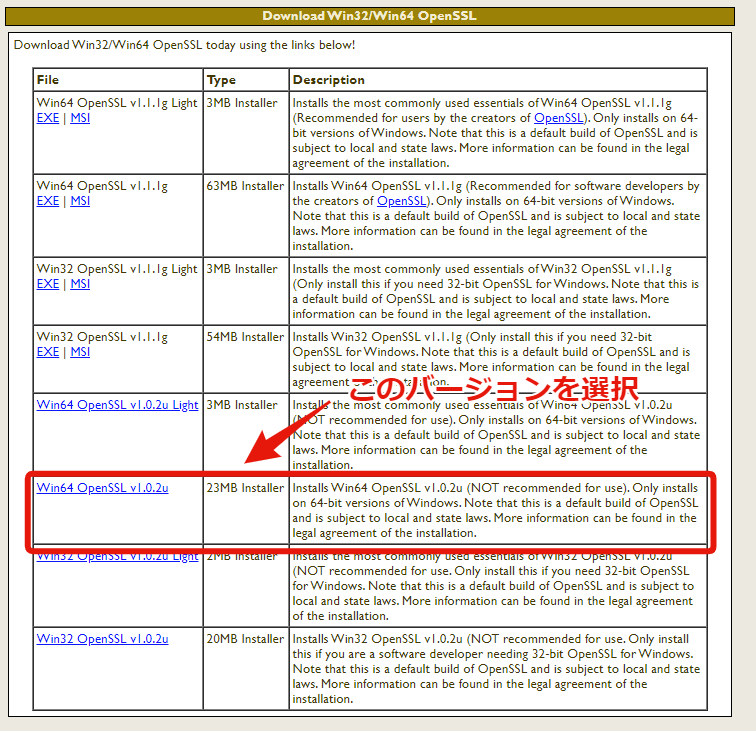Image resolution: width=756 pixels, height=731 pixels.
Task: Click the EXE link under the 63MB Installer row
Action: [x=48, y=201]
